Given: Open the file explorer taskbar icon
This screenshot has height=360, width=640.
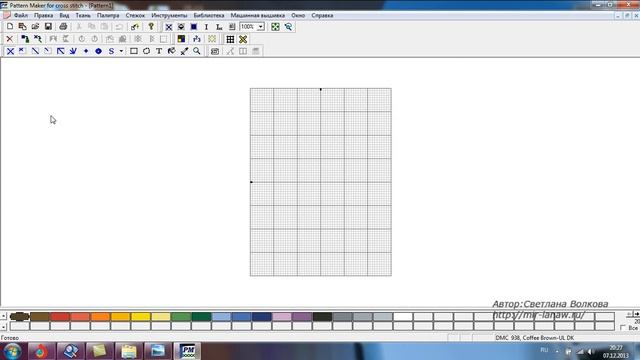Looking at the screenshot, I should [x=129, y=351].
